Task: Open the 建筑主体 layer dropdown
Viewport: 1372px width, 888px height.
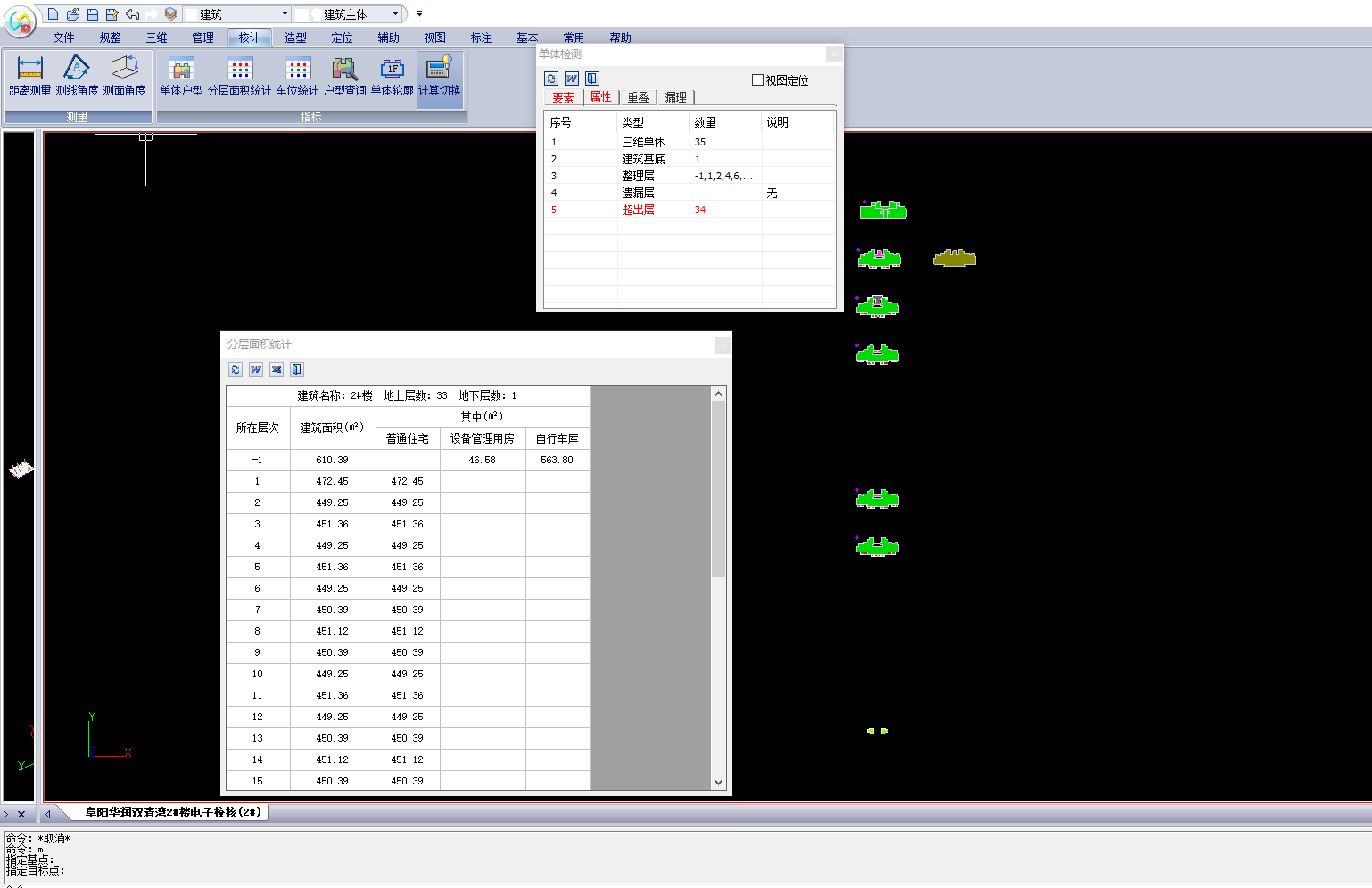Action: (x=395, y=14)
